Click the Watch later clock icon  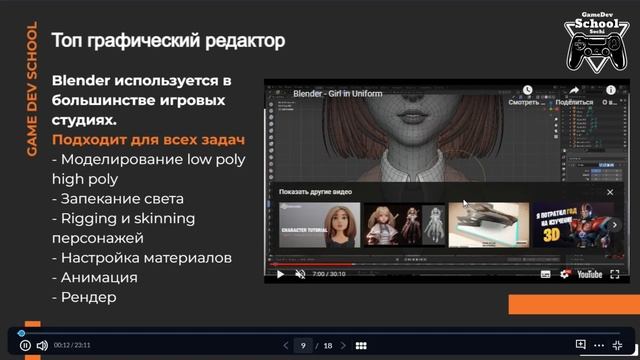[x=527, y=90]
